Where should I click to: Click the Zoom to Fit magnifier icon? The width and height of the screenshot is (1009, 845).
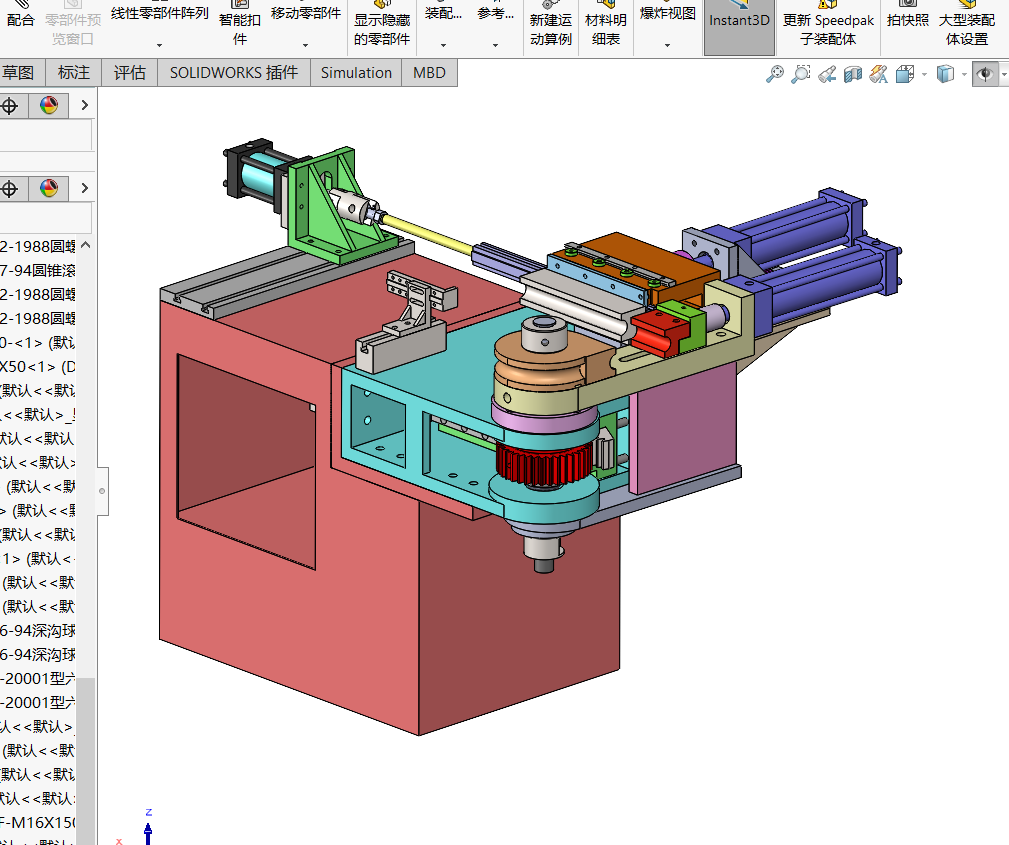click(775, 74)
